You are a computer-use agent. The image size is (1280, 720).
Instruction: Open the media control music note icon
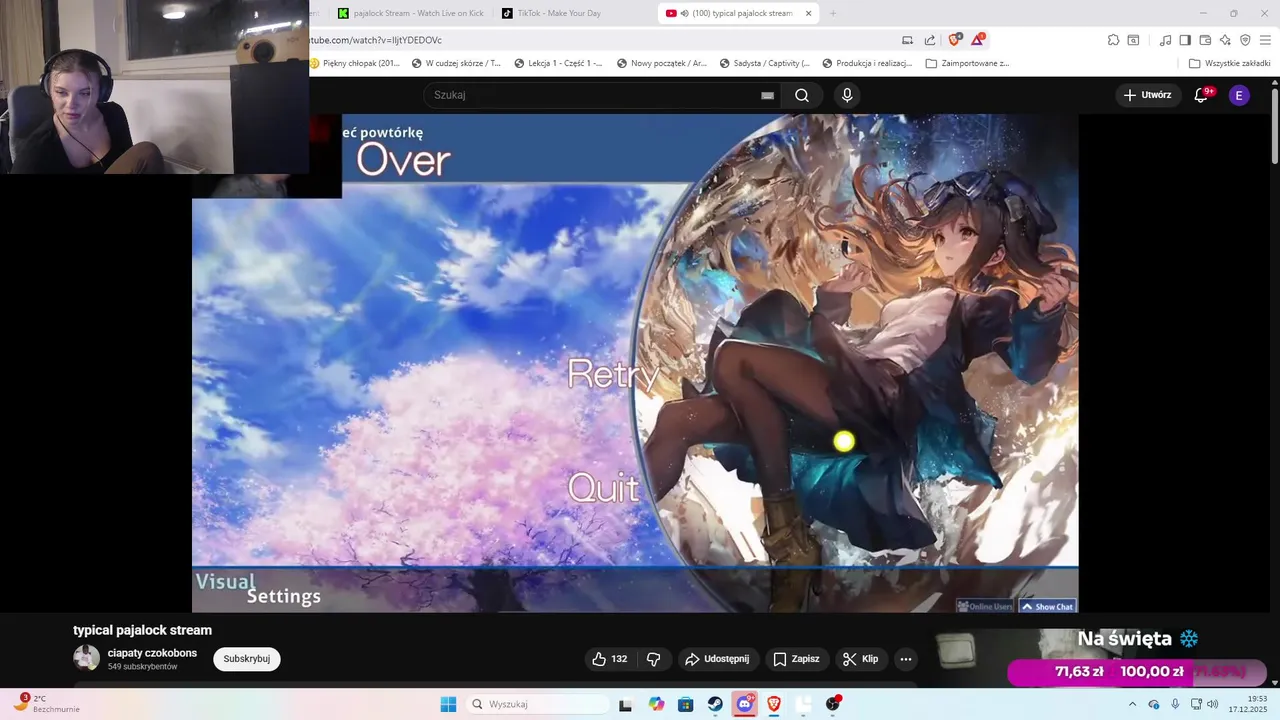point(1165,40)
